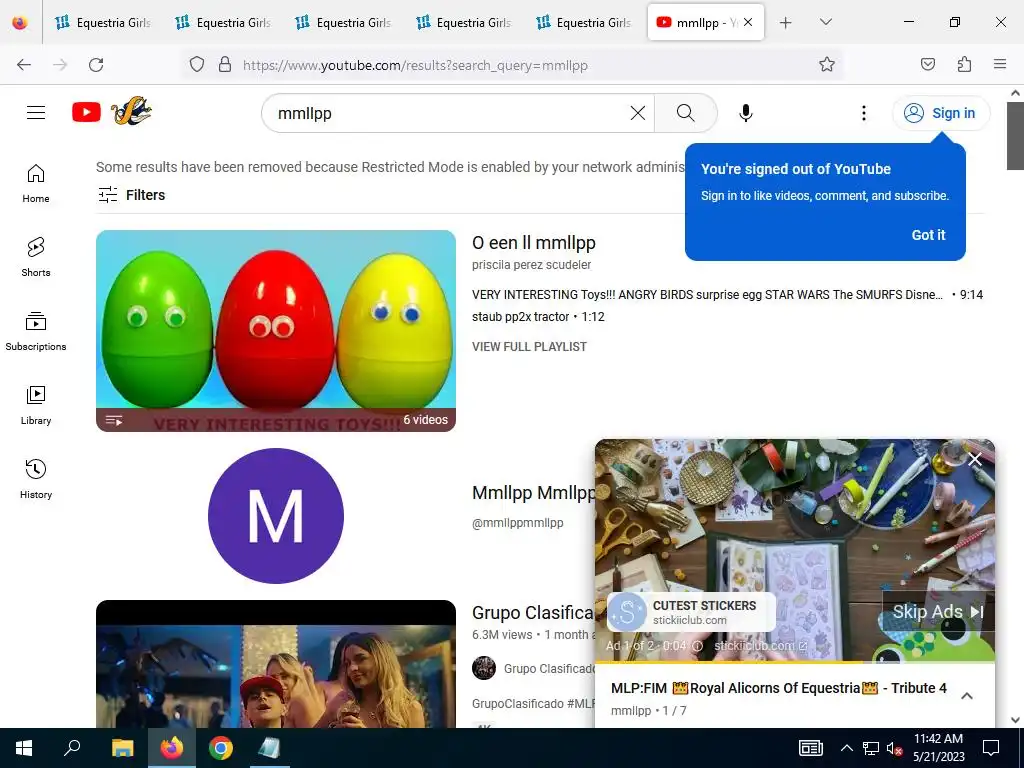Click the Sign in button
The image size is (1024, 768).
(x=940, y=113)
